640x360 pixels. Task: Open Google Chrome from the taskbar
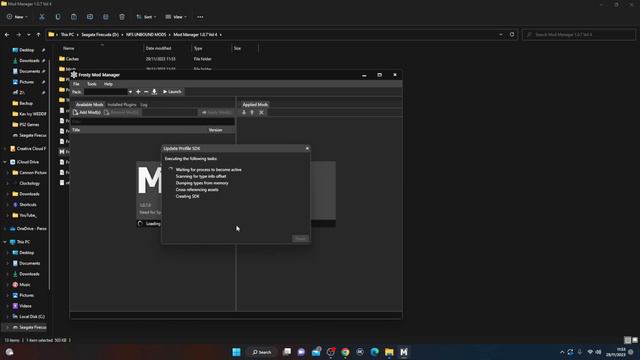pos(345,352)
